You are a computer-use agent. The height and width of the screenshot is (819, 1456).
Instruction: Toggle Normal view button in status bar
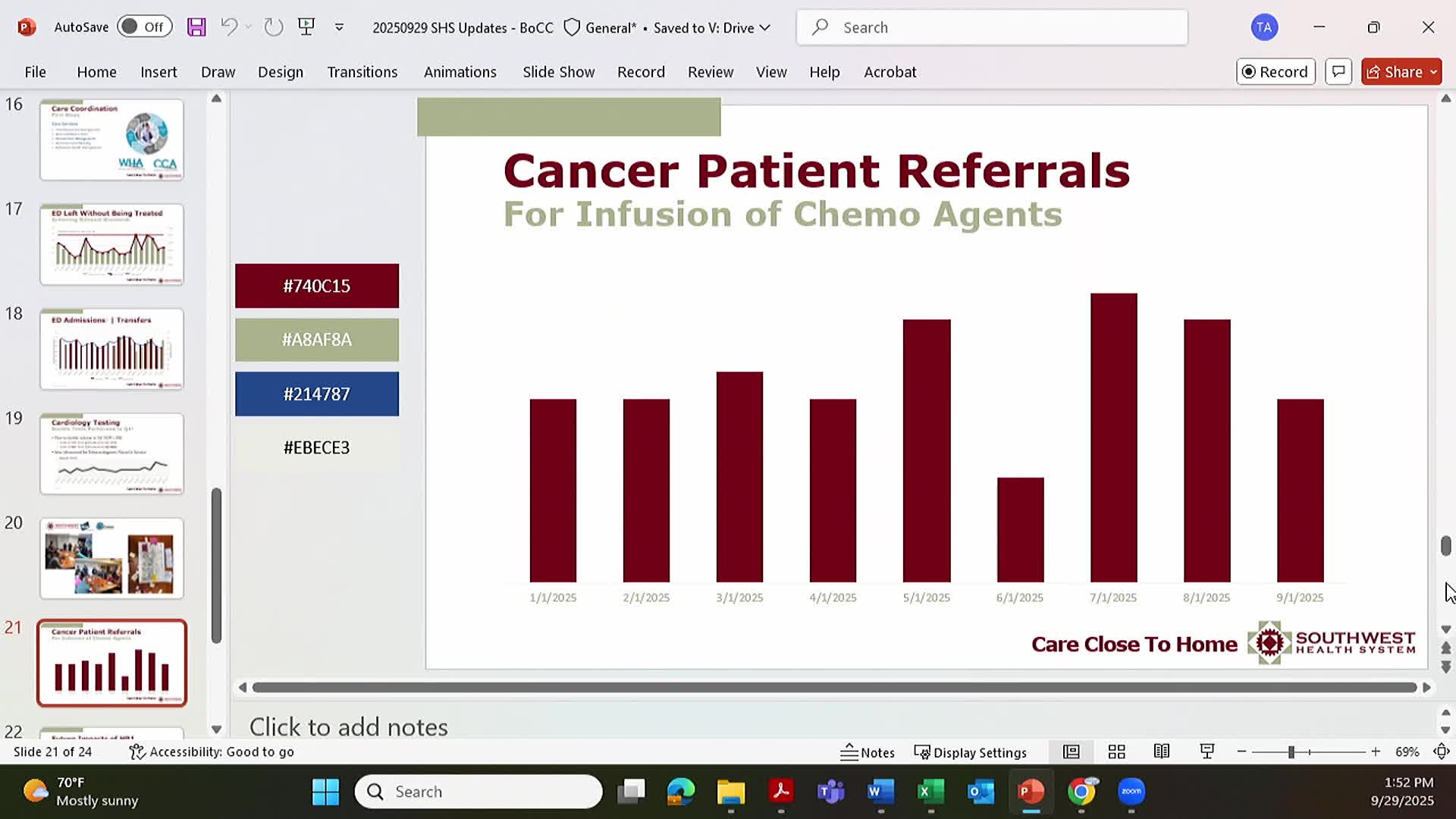[x=1071, y=752]
